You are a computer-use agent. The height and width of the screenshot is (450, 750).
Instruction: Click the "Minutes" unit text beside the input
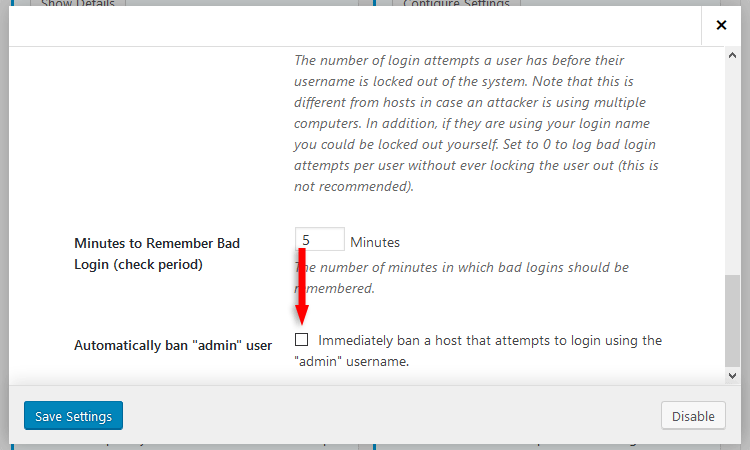click(x=375, y=242)
